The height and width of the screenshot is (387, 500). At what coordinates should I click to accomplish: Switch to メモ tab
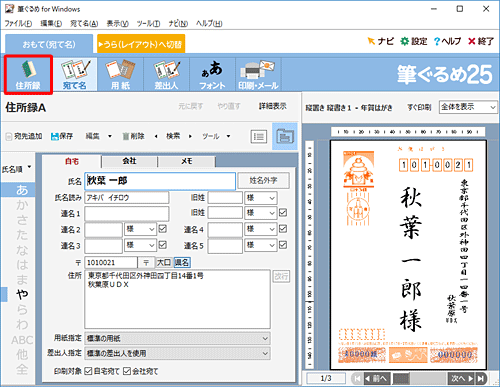[187, 161]
